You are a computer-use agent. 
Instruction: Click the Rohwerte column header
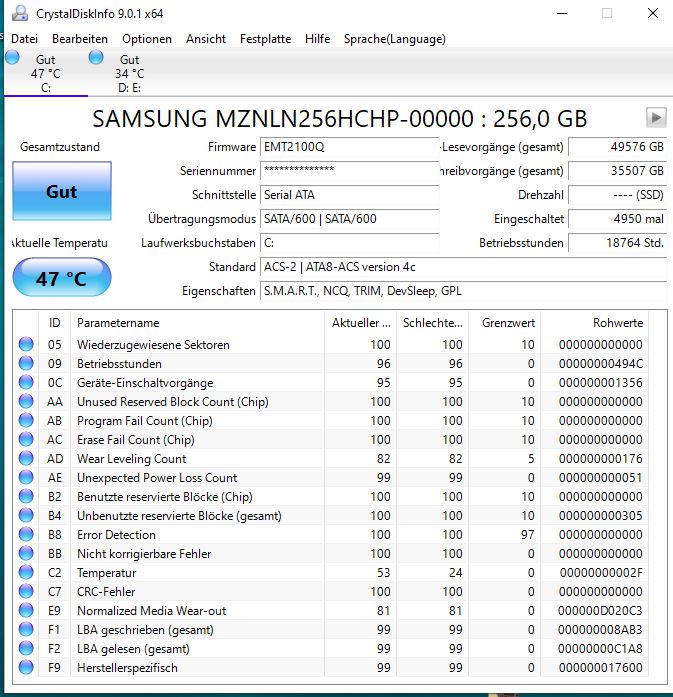[594, 323]
